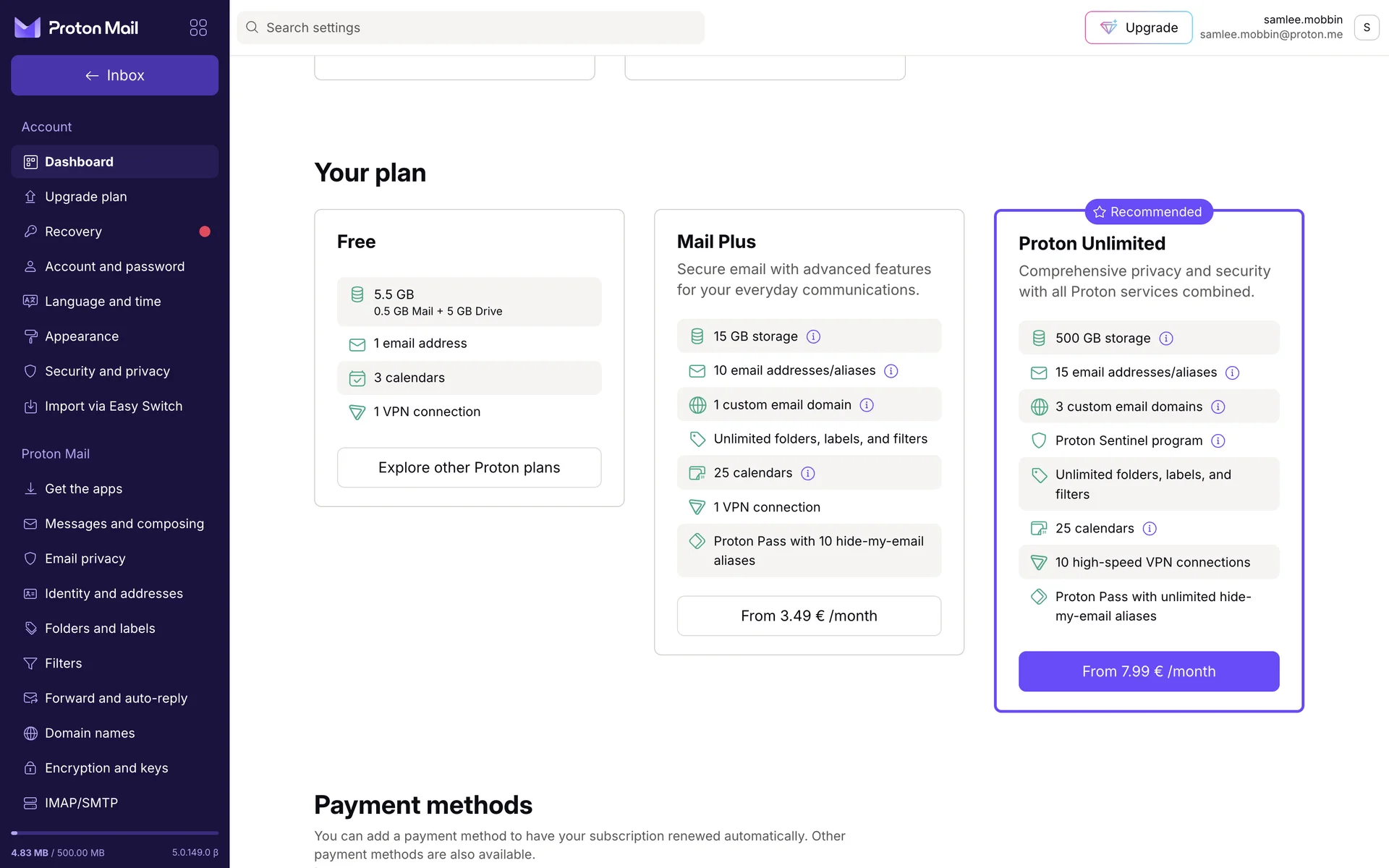The height and width of the screenshot is (868, 1389).
Task: Open the samlee.mobbin account dropdown
Action: [1366, 27]
